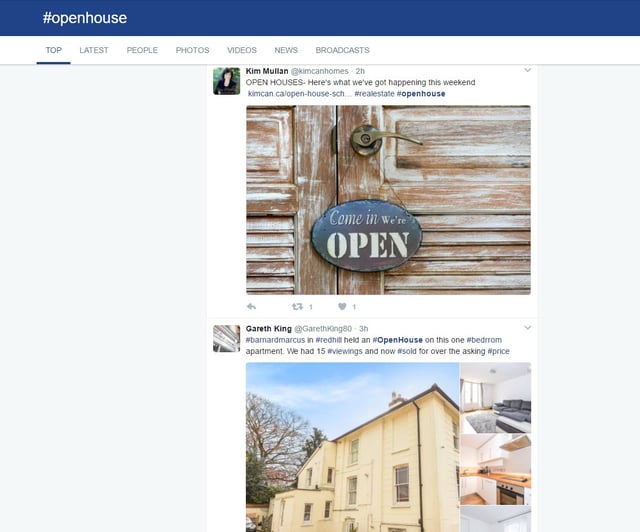Click Gareth King's profile avatar
This screenshot has width=640, height=532.
click(x=227, y=338)
